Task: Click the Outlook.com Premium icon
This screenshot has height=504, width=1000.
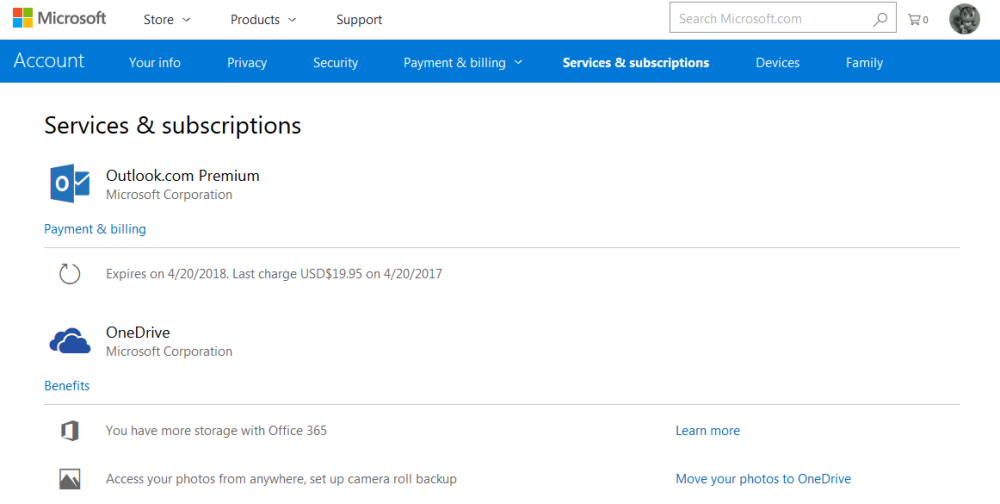Action: pos(70,184)
